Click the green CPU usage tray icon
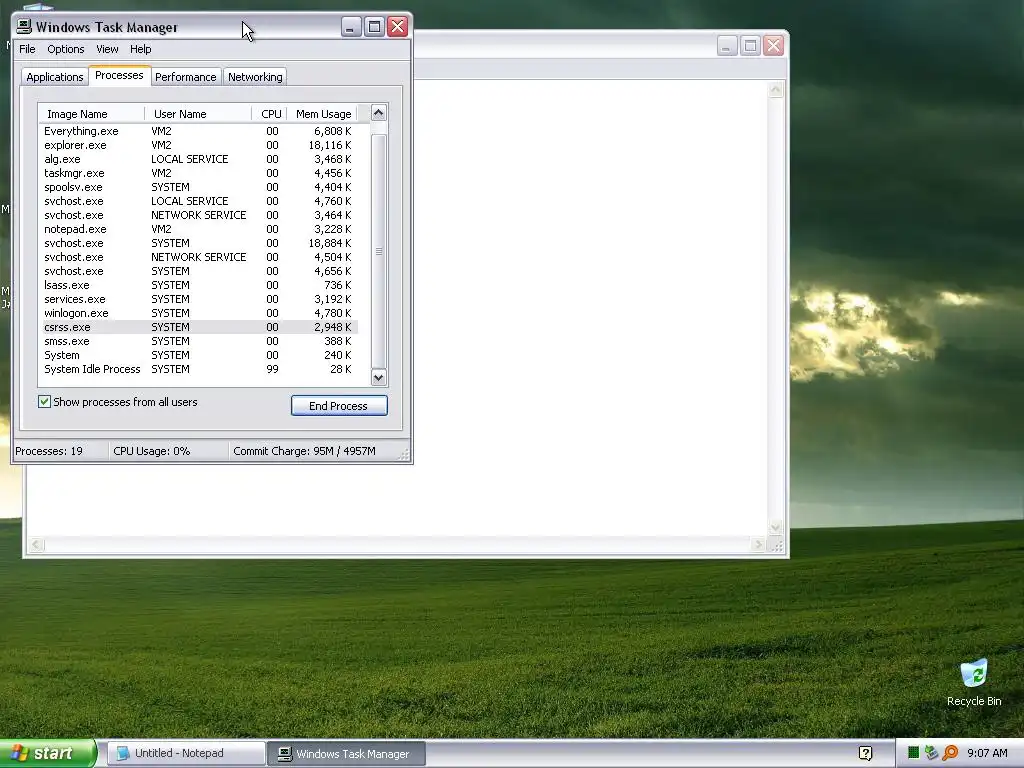 coord(914,753)
